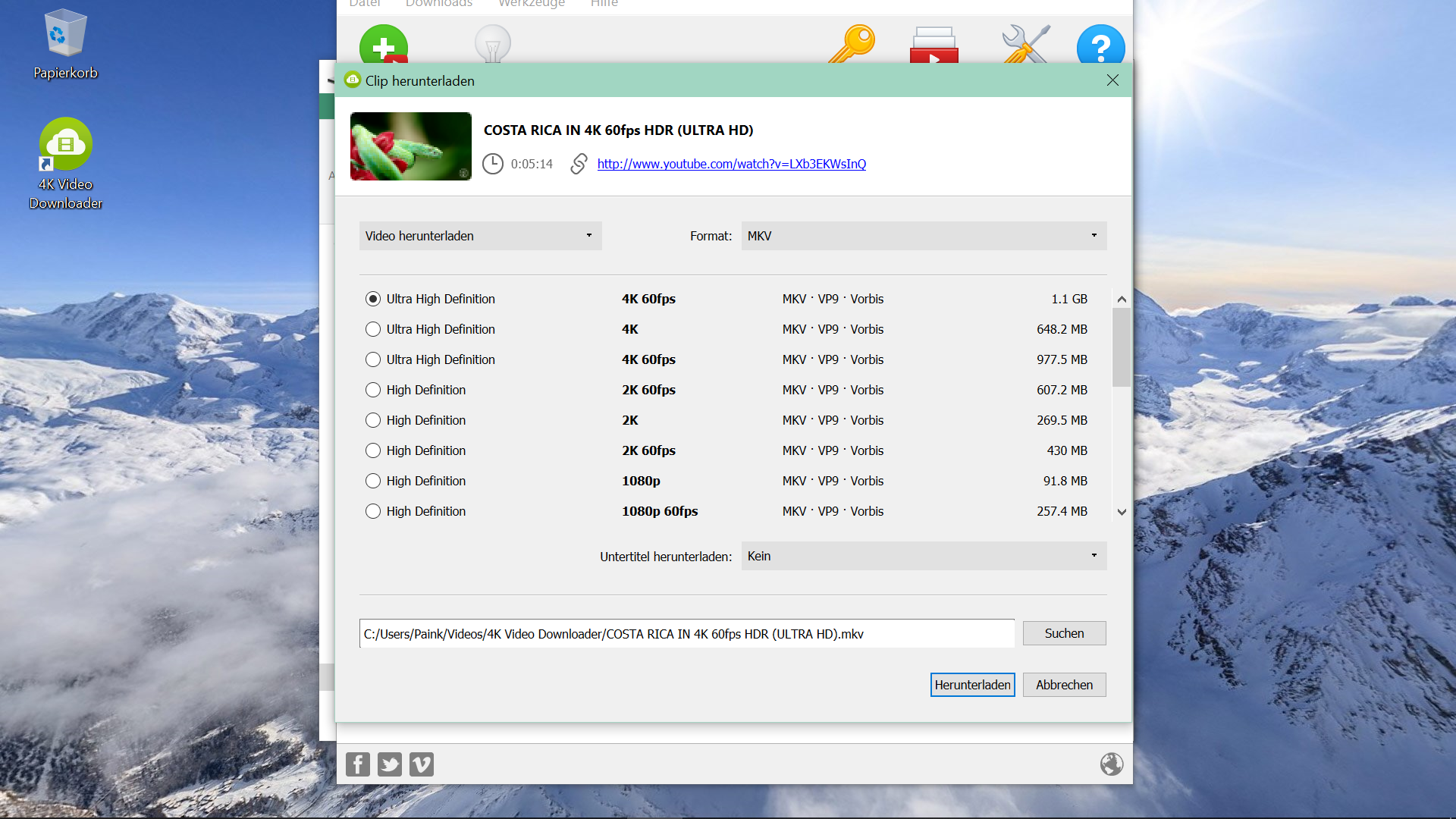The height and width of the screenshot is (819, 1456).
Task: Click the Twitter bird icon
Action: click(390, 764)
